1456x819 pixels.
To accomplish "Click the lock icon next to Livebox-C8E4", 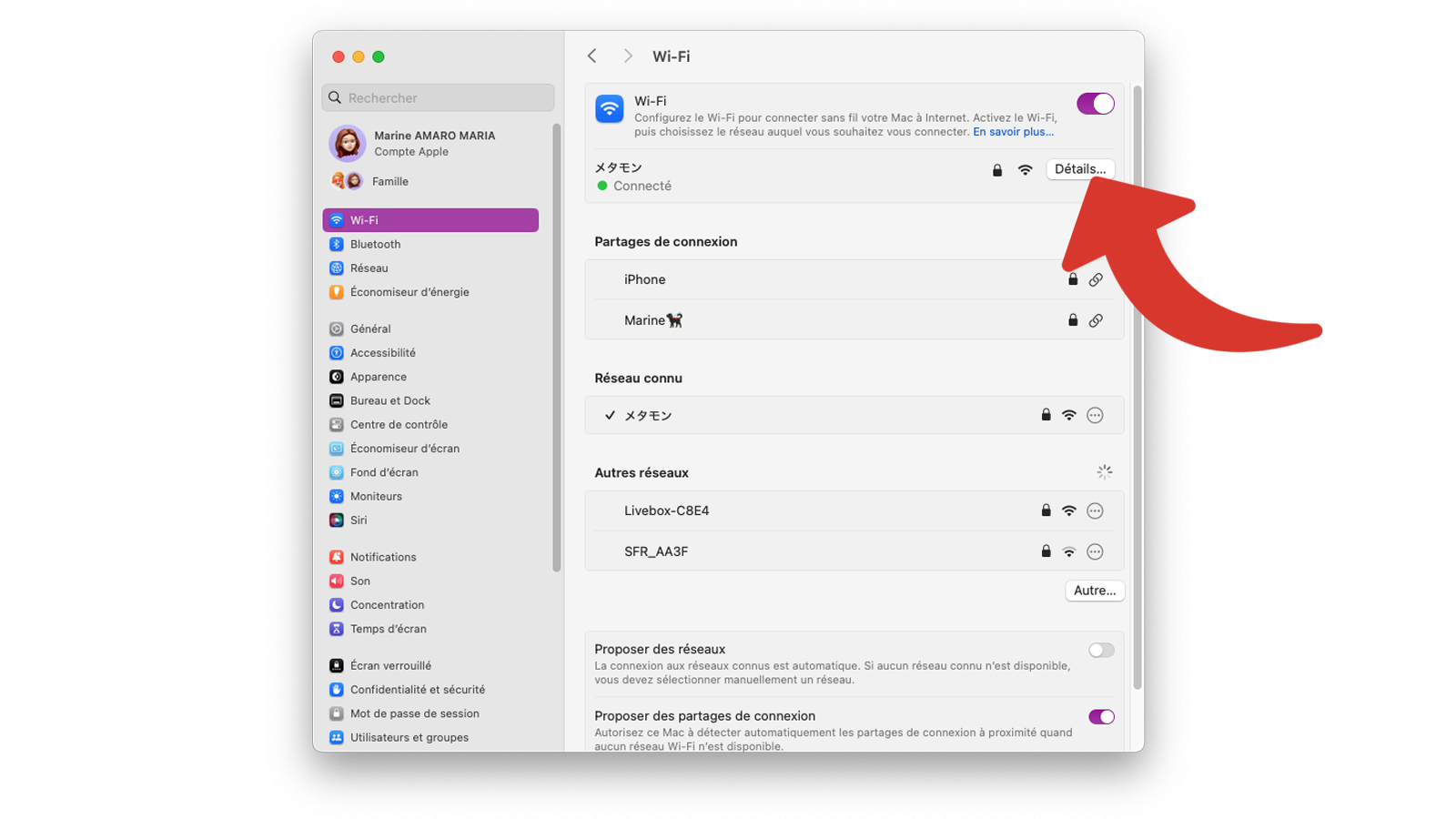I will tap(1044, 510).
